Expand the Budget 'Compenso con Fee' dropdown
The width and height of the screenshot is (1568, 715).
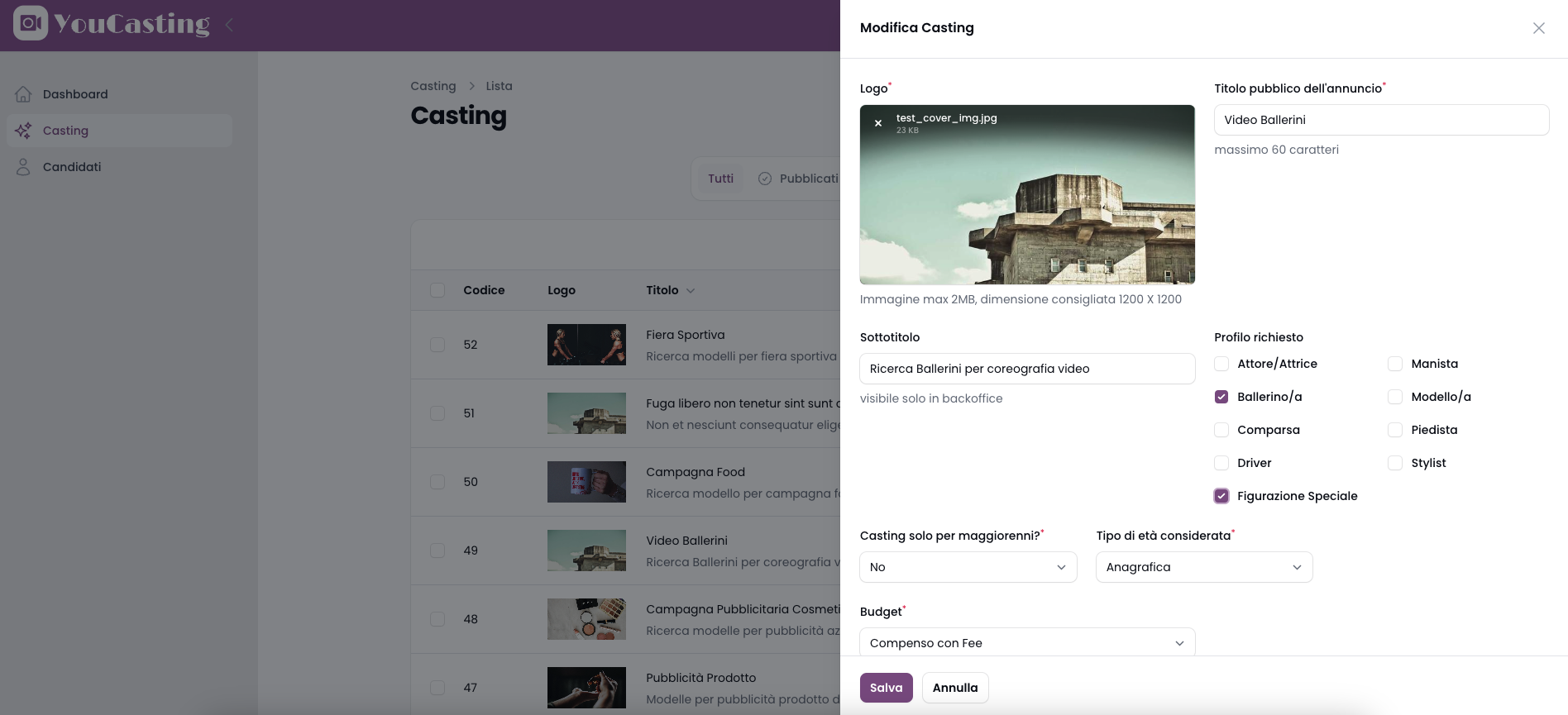1027,642
